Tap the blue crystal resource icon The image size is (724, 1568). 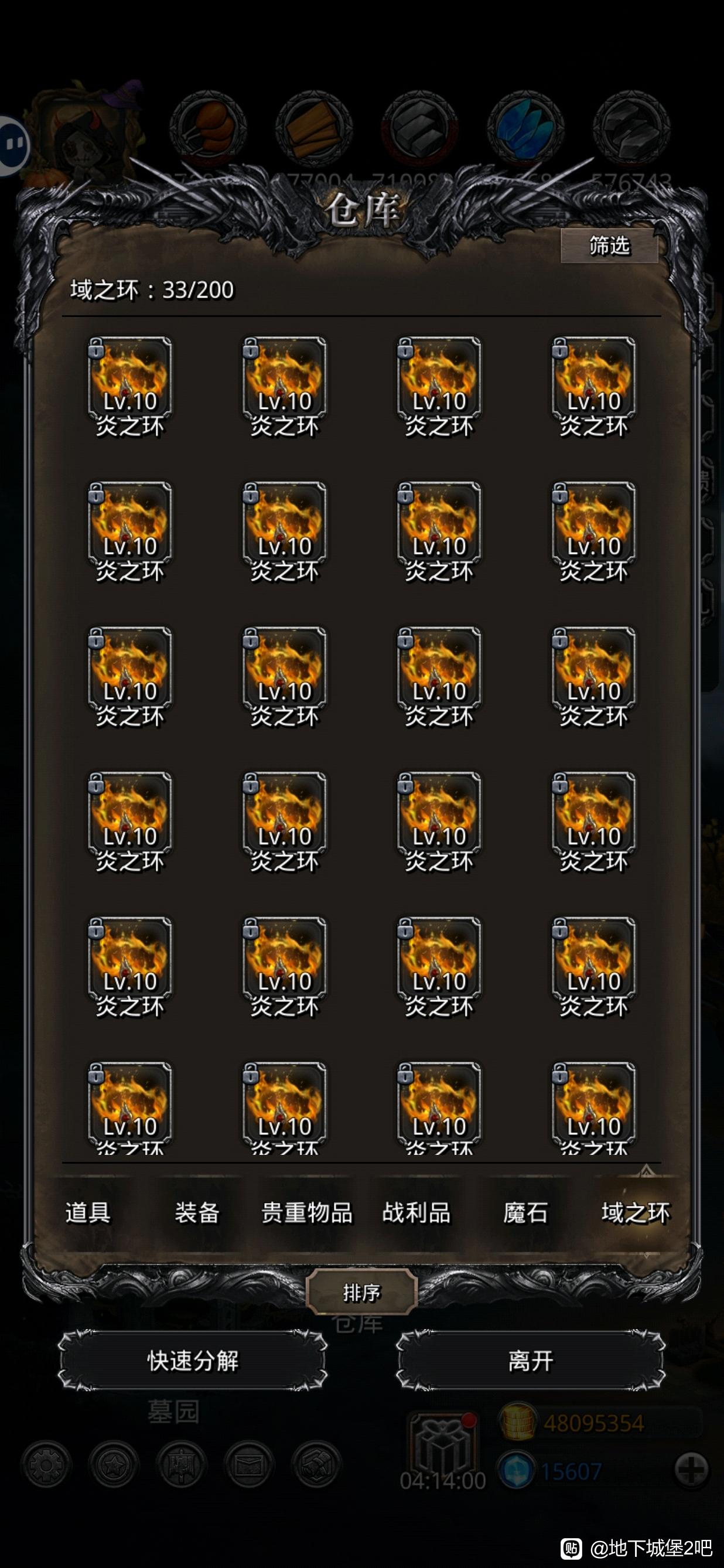point(525,129)
